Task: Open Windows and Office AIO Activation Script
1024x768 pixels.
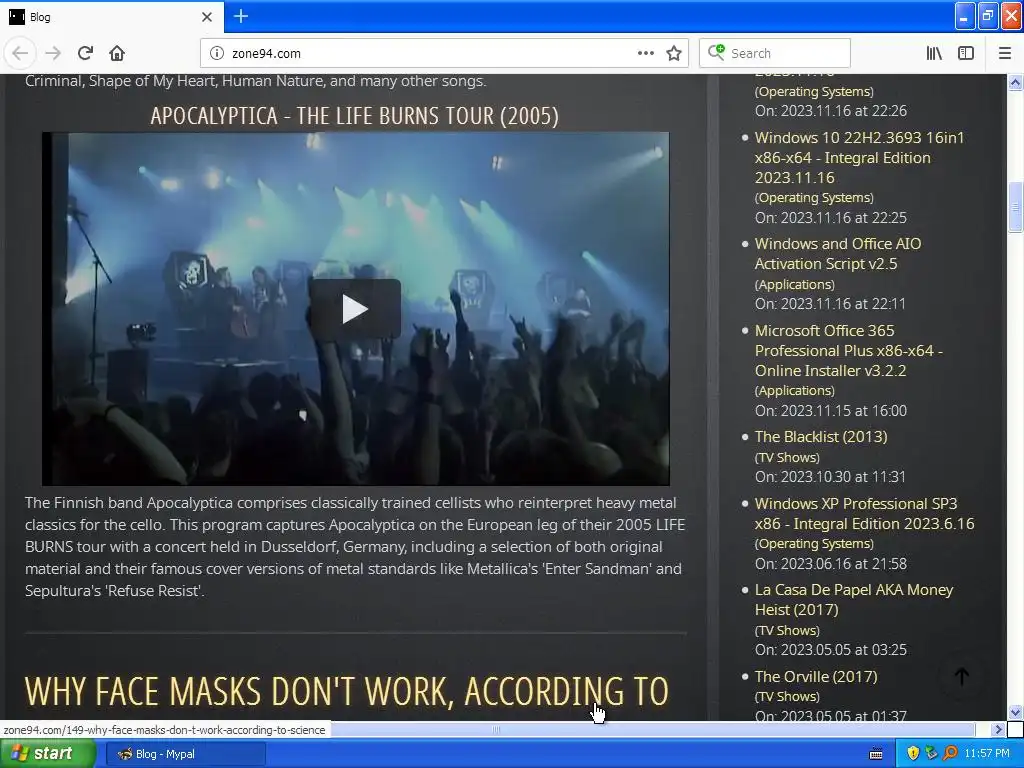Action: pyautogui.click(x=838, y=253)
